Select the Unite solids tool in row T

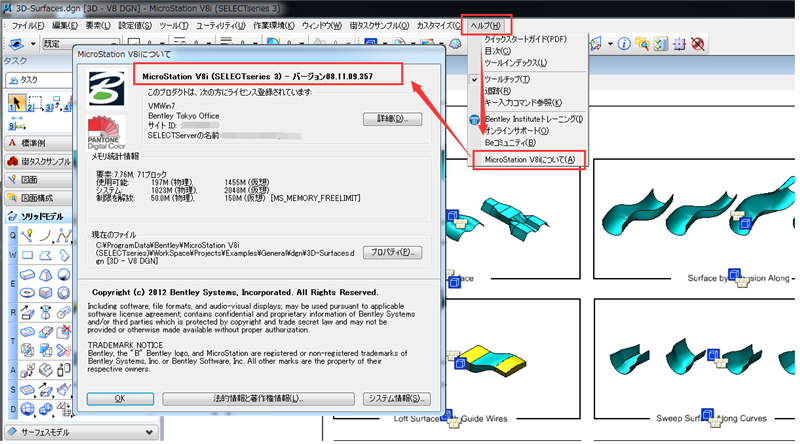pyautogui.click(x=27, y=351)
